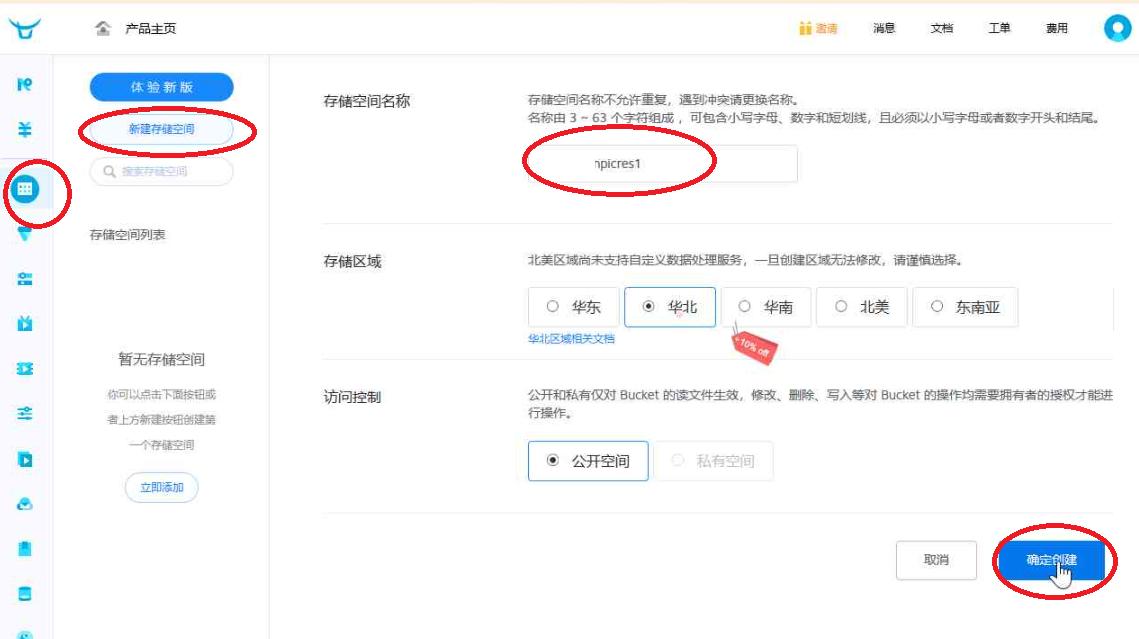Click the 取消 cancel button

click(935, 560)
